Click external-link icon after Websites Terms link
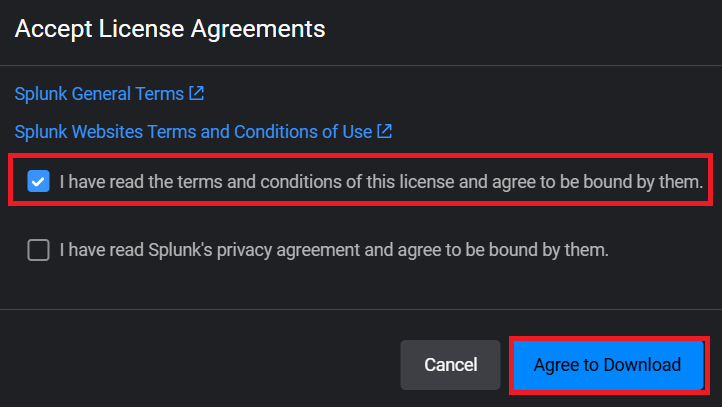Image resolution: width=722 pixels, height=407 pixels. click(x=385, y=131)
